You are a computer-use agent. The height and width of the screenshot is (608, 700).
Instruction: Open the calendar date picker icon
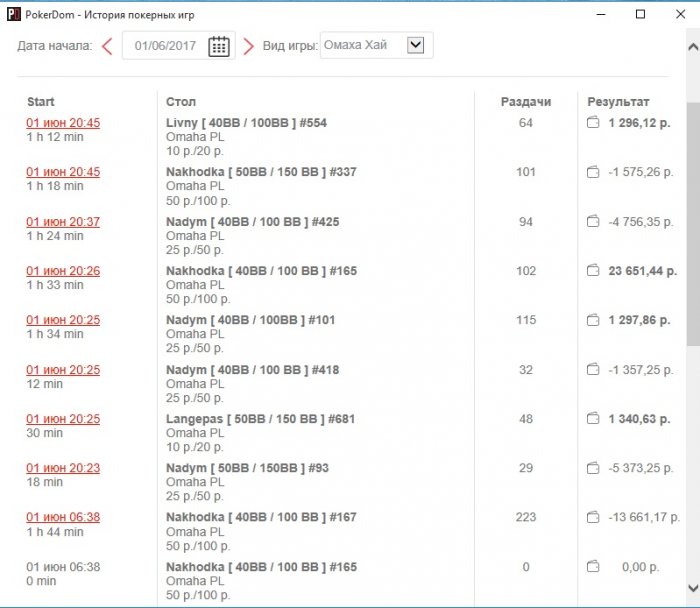(219, 46)
